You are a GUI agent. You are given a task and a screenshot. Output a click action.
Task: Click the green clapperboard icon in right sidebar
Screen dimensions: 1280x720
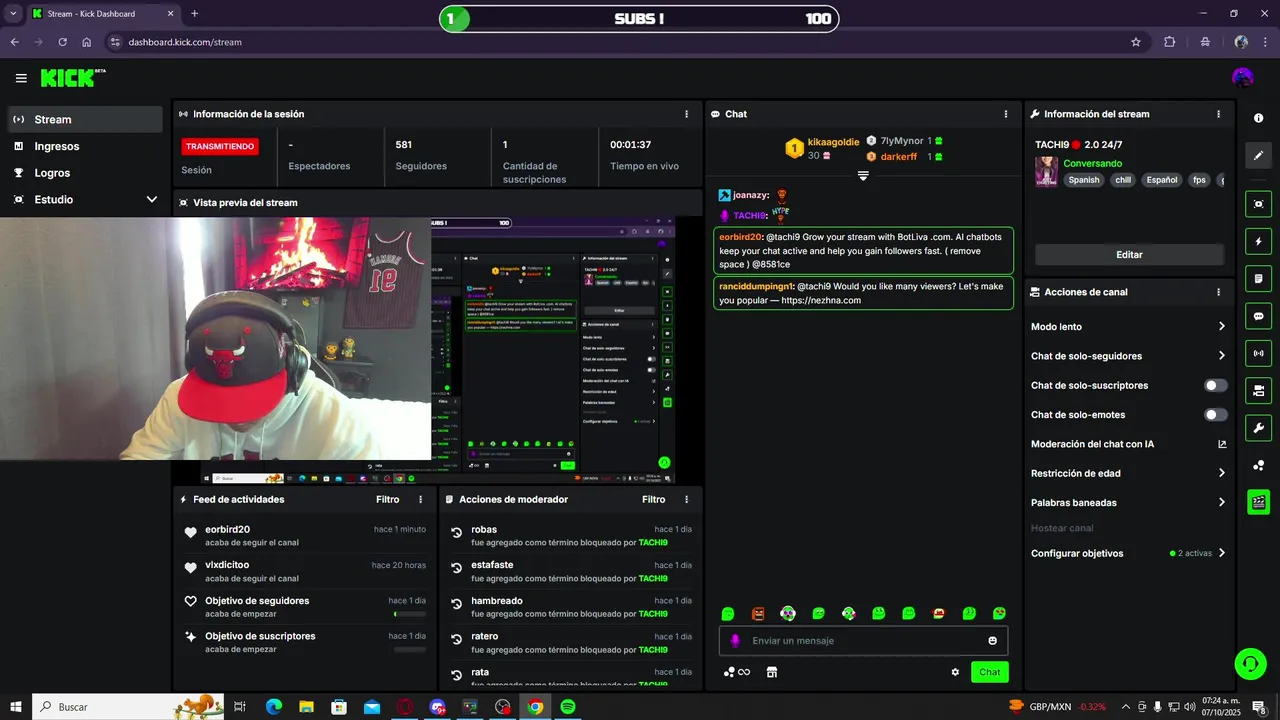[x=1258, y=502]
